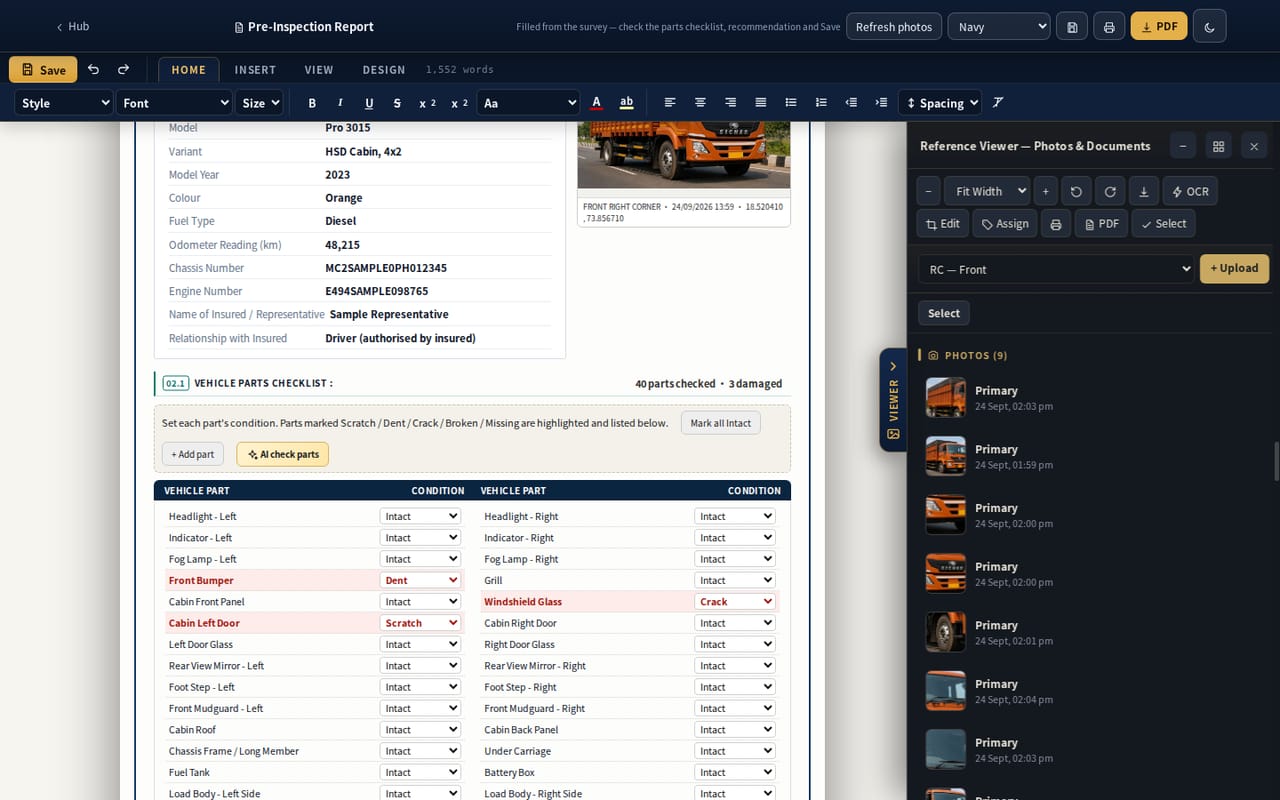1280x800 pixels.
Task: Switch to the DESIGN tab
Action: click(384, 70)
